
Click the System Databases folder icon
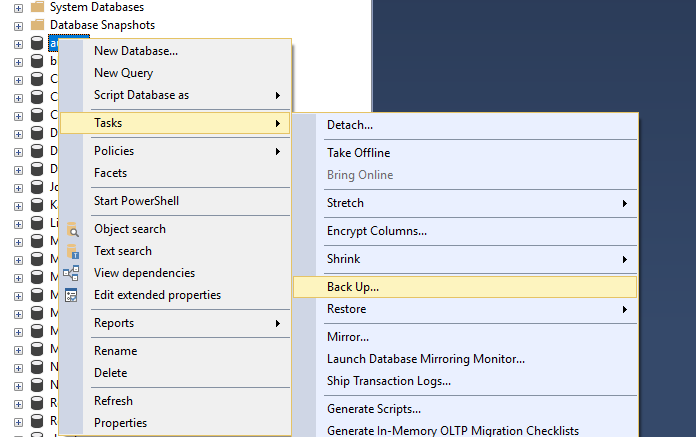pyautogui.click(x=37, y=7)
